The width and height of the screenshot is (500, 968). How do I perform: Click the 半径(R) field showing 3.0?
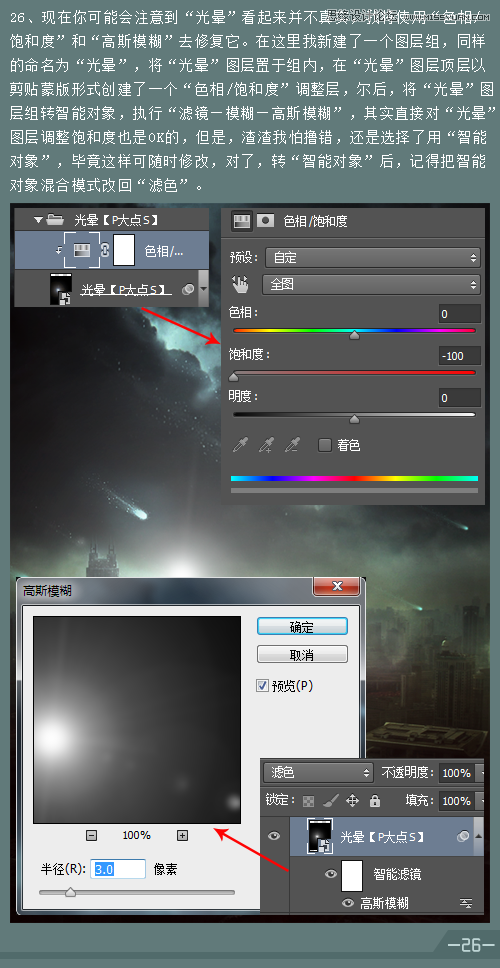118,869
